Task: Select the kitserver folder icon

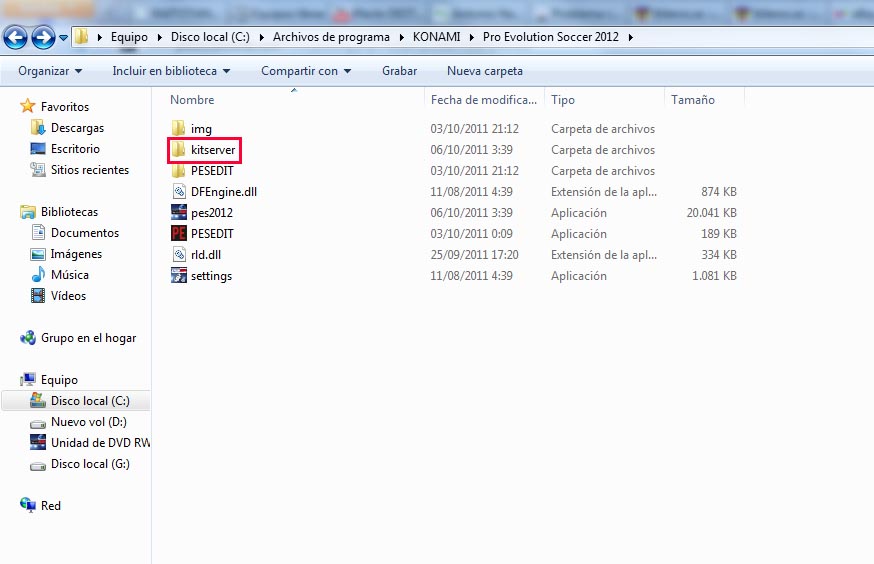Action: [178, 149]
